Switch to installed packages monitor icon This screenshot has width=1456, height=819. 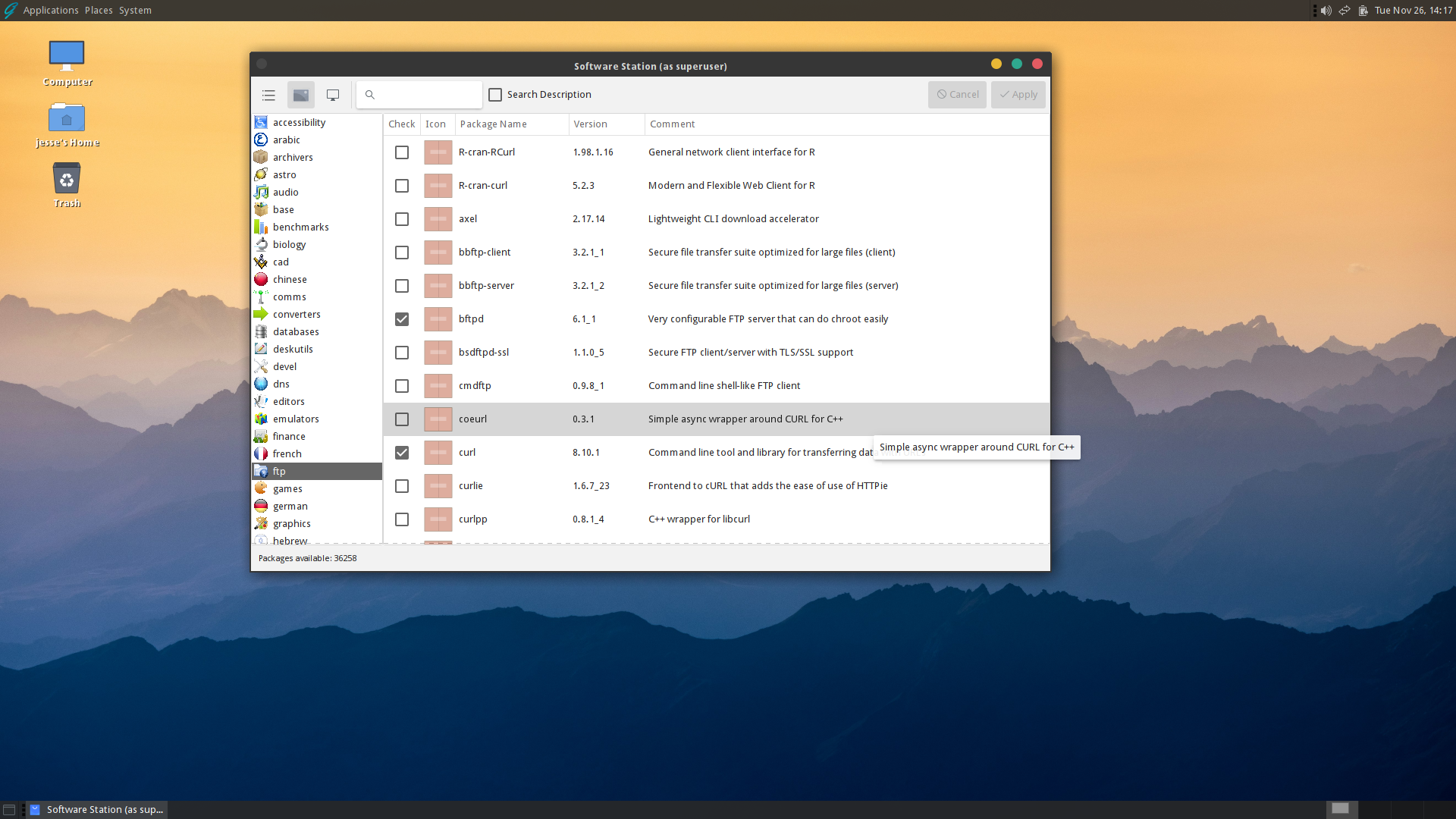[333, 95]
